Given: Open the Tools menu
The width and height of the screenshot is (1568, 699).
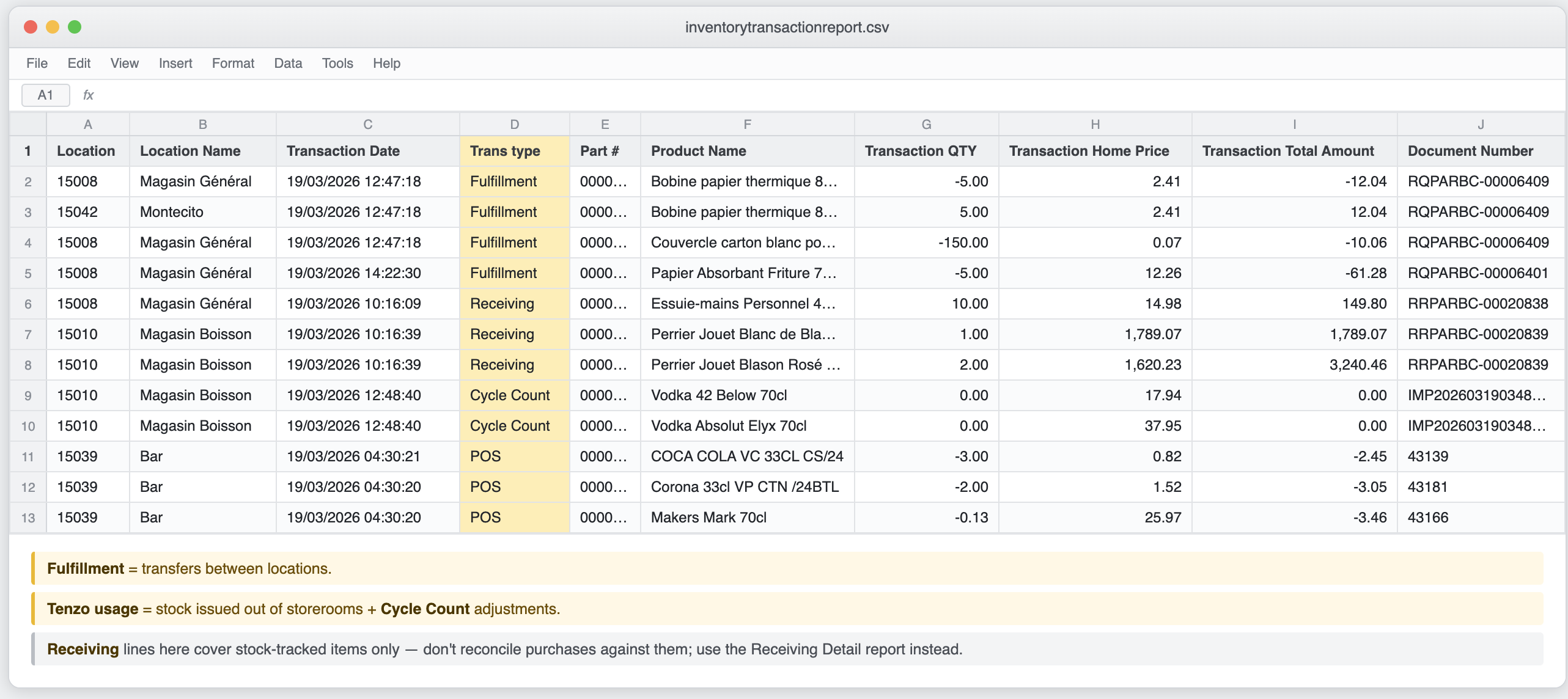Looking at the screenshot, I should coord(337,64).
